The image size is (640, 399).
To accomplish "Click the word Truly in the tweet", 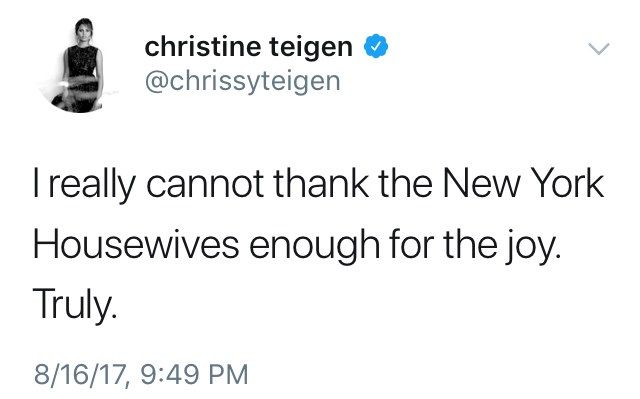I will point(72,304).
